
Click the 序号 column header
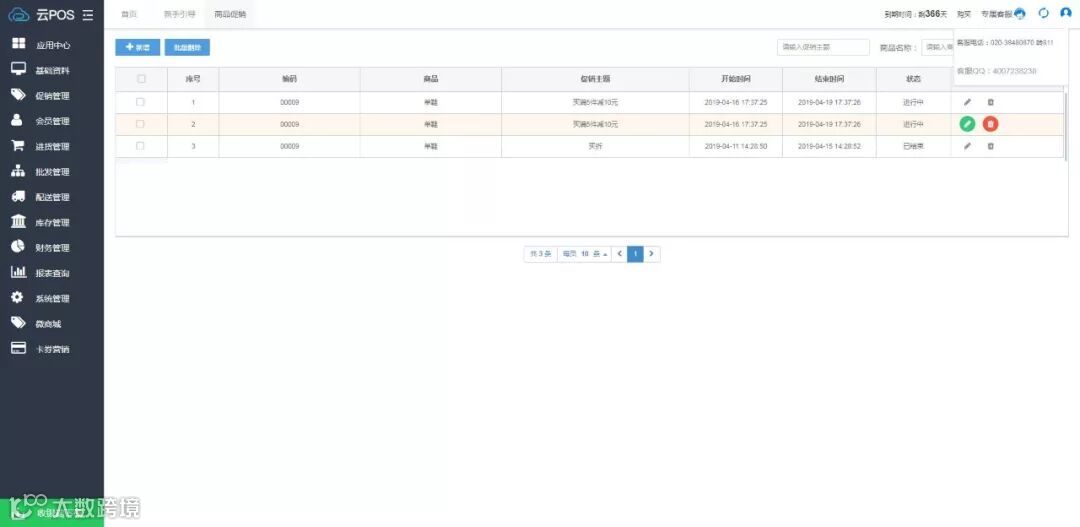(x=193, y=79)
